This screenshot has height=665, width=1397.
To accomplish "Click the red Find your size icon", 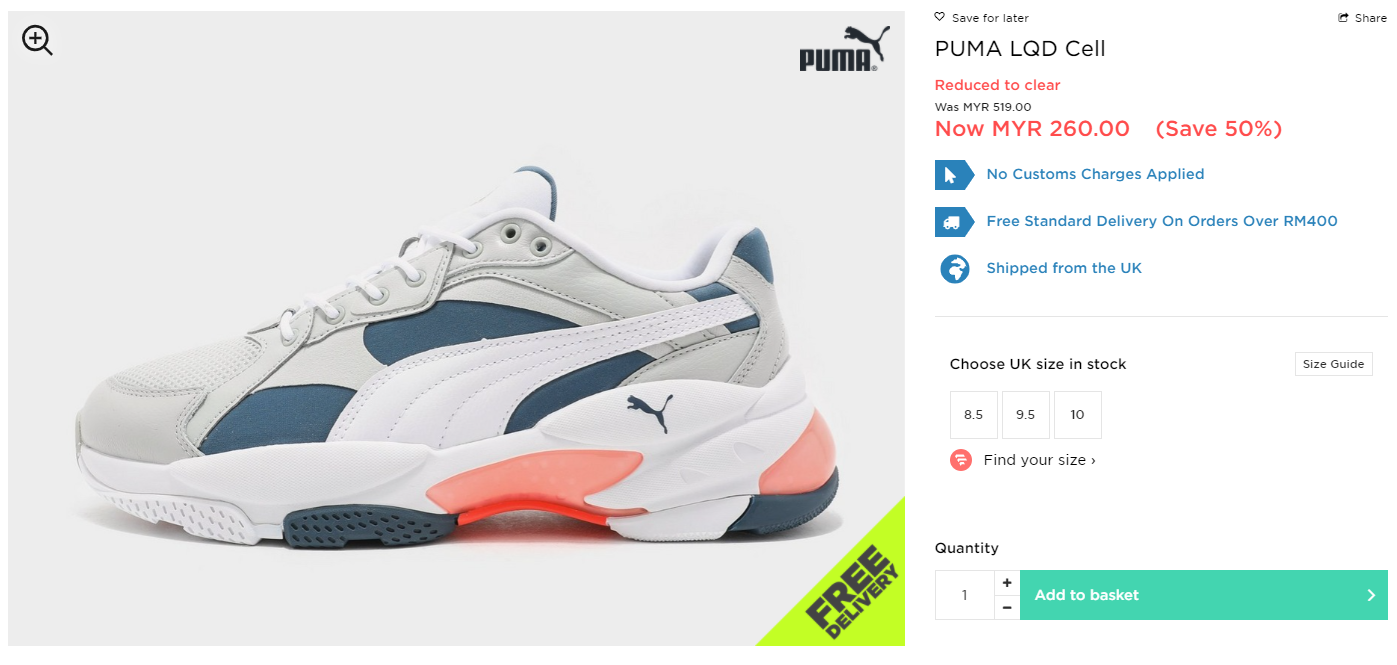I will [x=961, y=460].
